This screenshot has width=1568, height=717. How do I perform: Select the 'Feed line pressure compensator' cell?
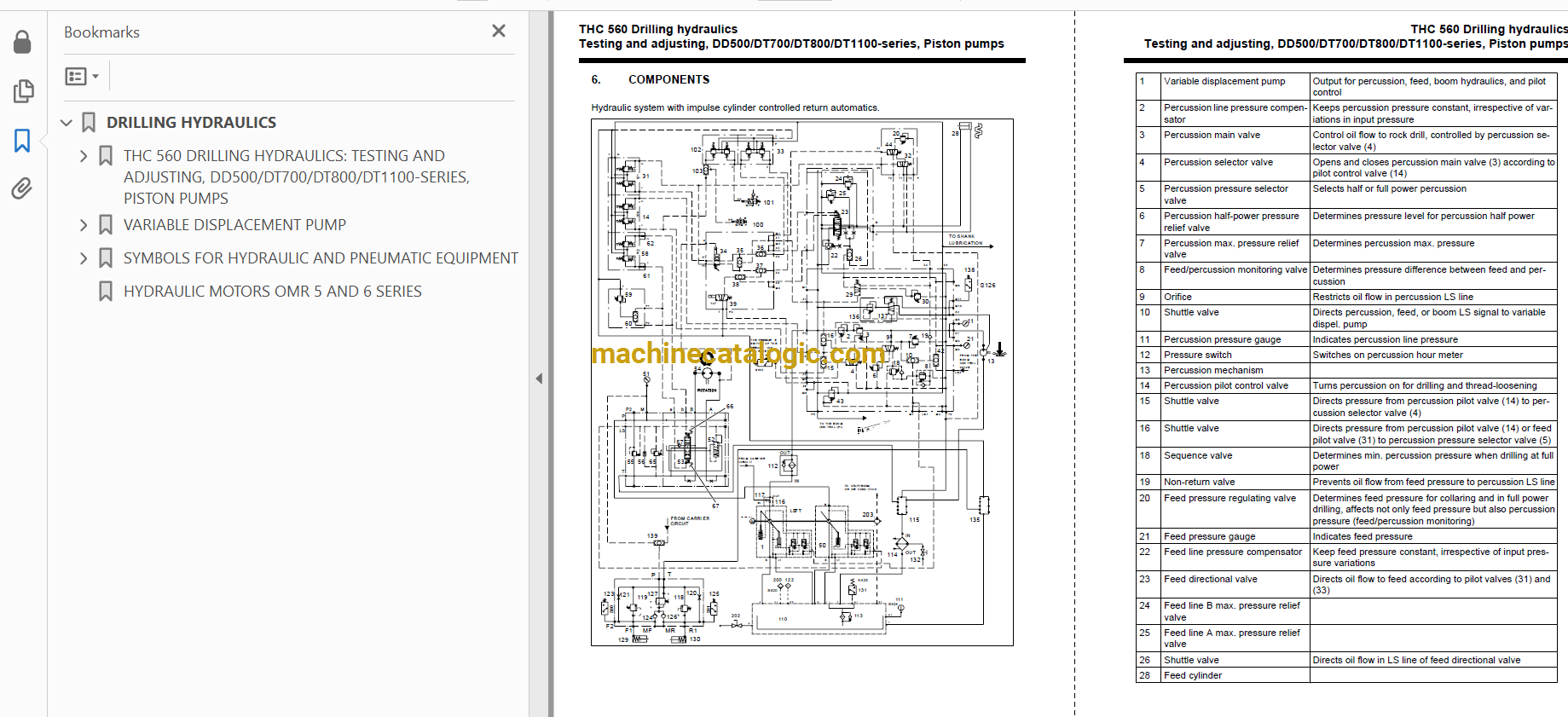(1235, 557)
